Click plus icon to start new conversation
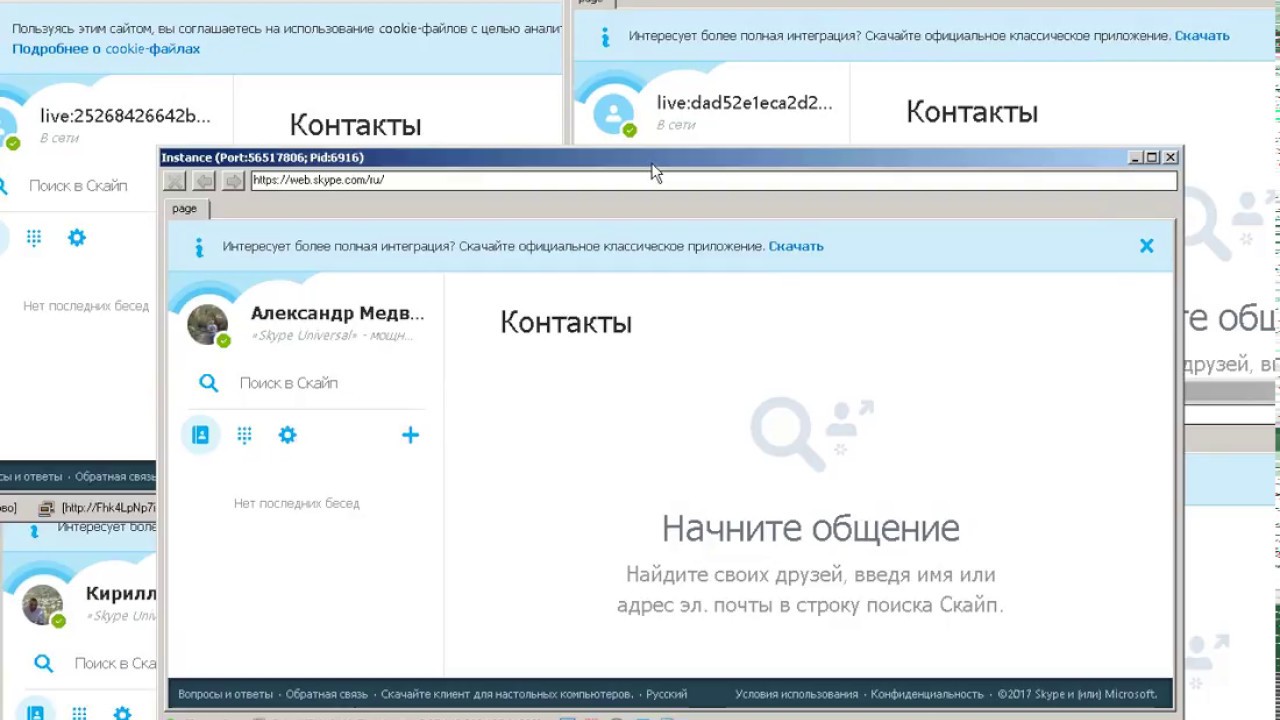This screenshot has width=1280, height=720. point(410,435)
